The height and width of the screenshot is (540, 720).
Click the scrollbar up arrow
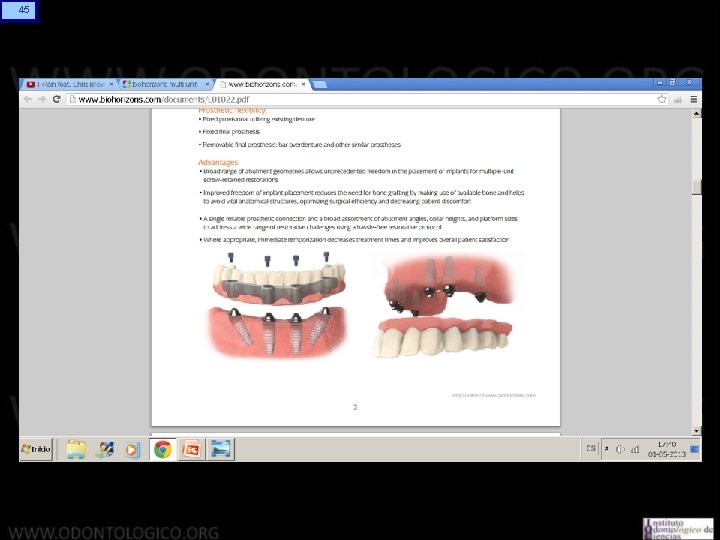[697, 113]
